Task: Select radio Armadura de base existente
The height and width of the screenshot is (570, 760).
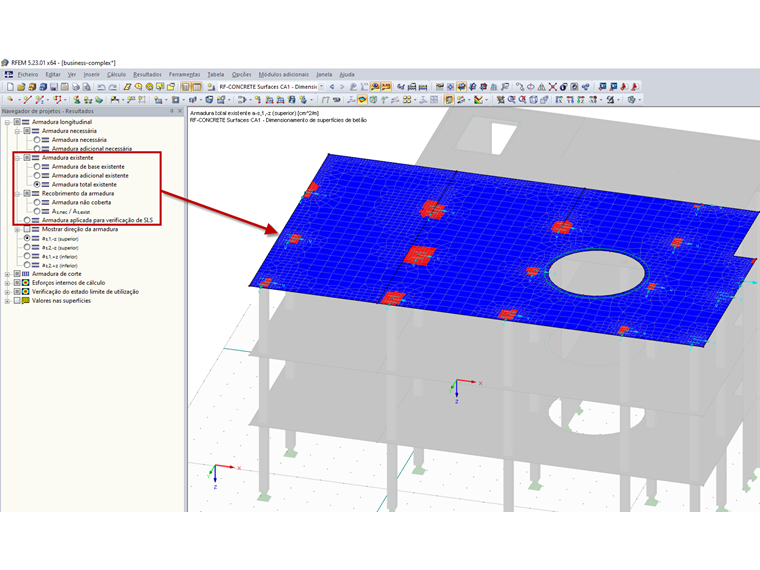Action: [37, 166]
